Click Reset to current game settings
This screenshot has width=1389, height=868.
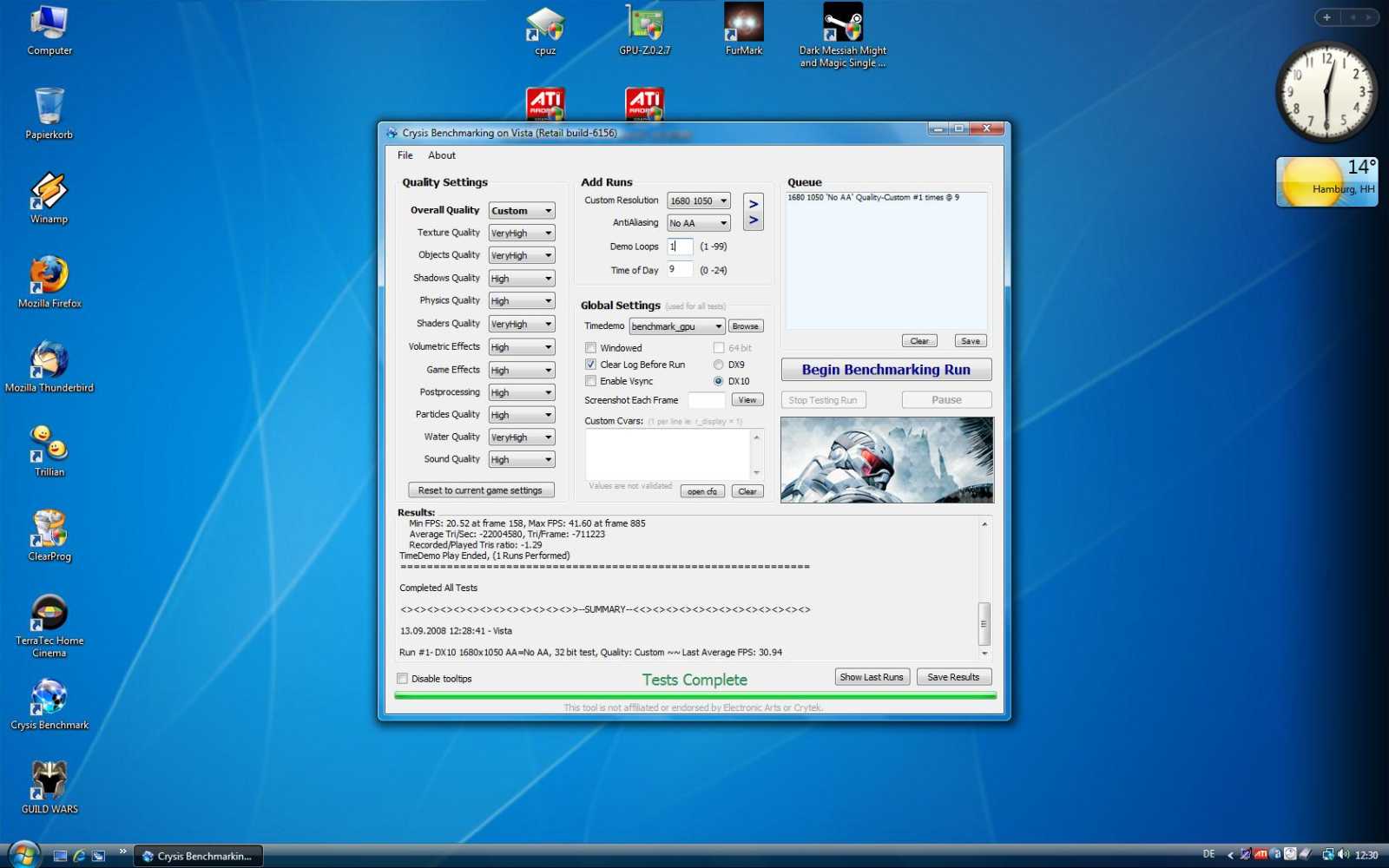481,490
